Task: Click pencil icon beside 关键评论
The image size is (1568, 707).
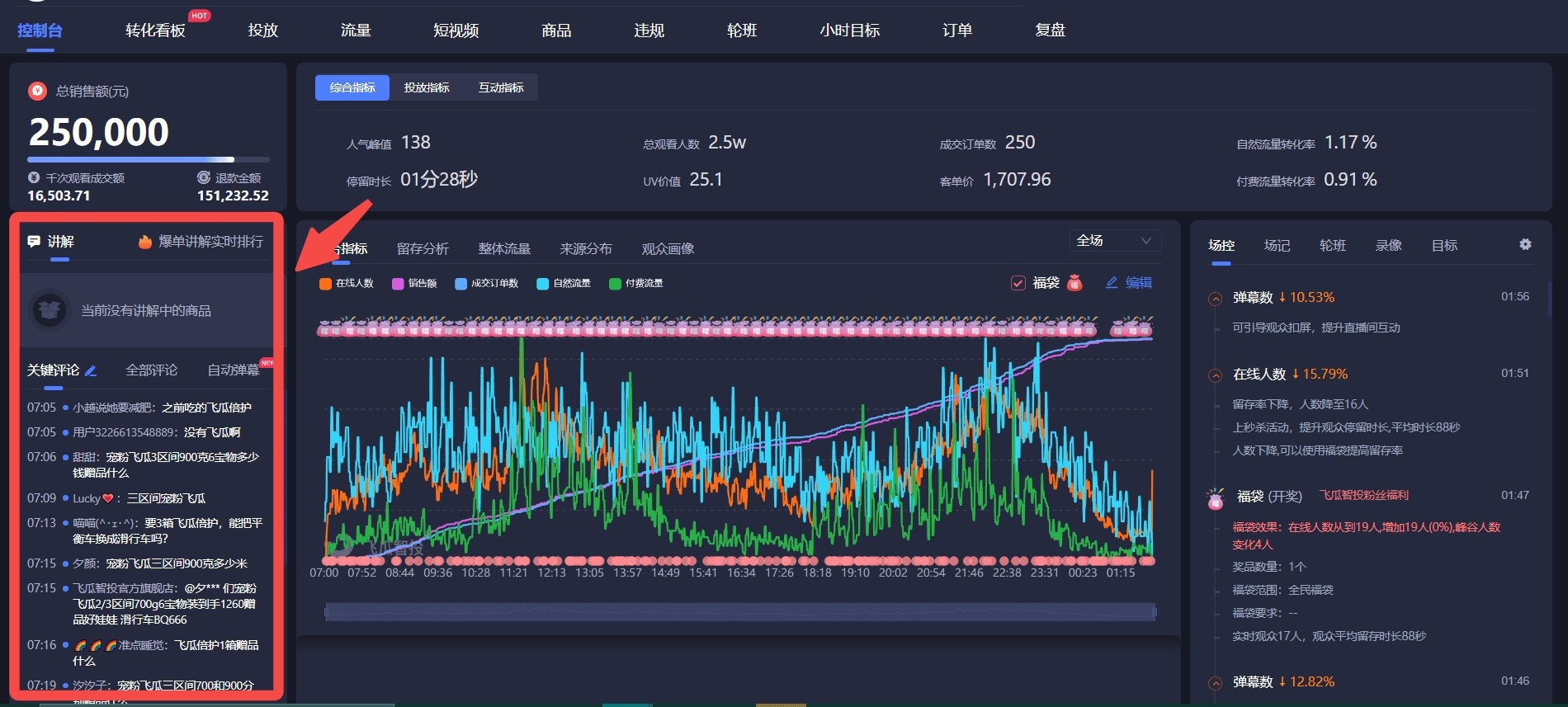Action: point(91,371)
